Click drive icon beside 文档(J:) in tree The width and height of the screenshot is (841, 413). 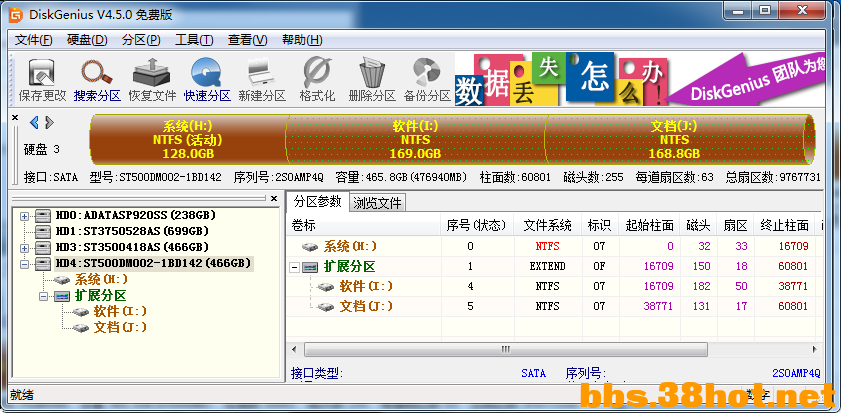click(82, 328)
